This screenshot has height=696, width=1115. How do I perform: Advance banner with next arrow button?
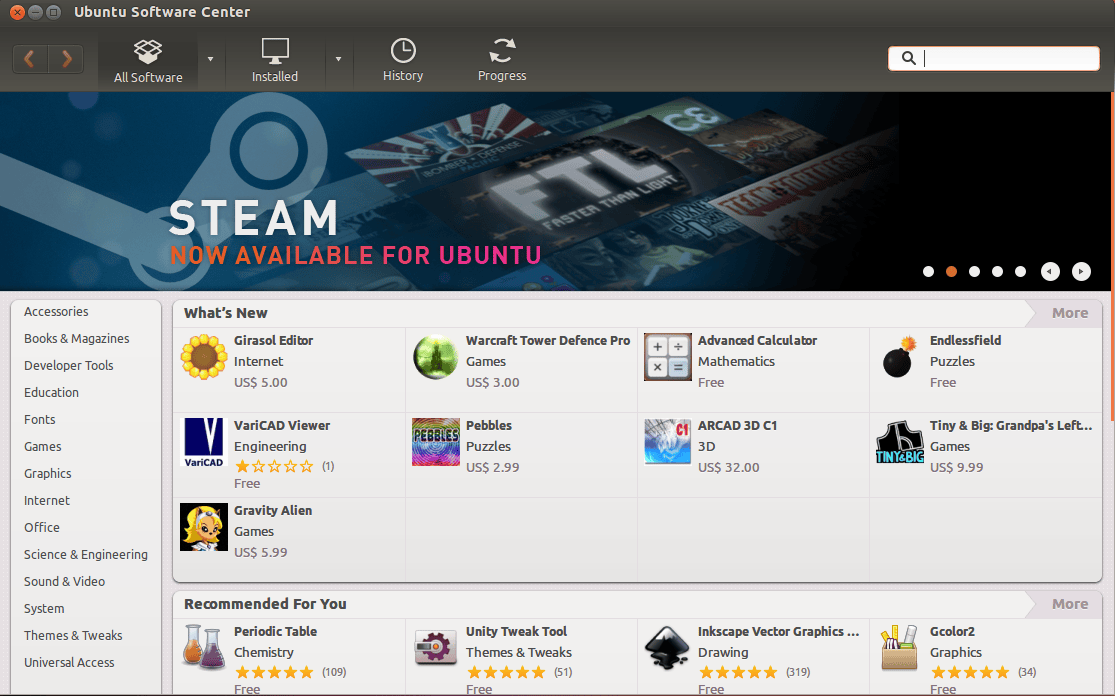(1081, 272)
